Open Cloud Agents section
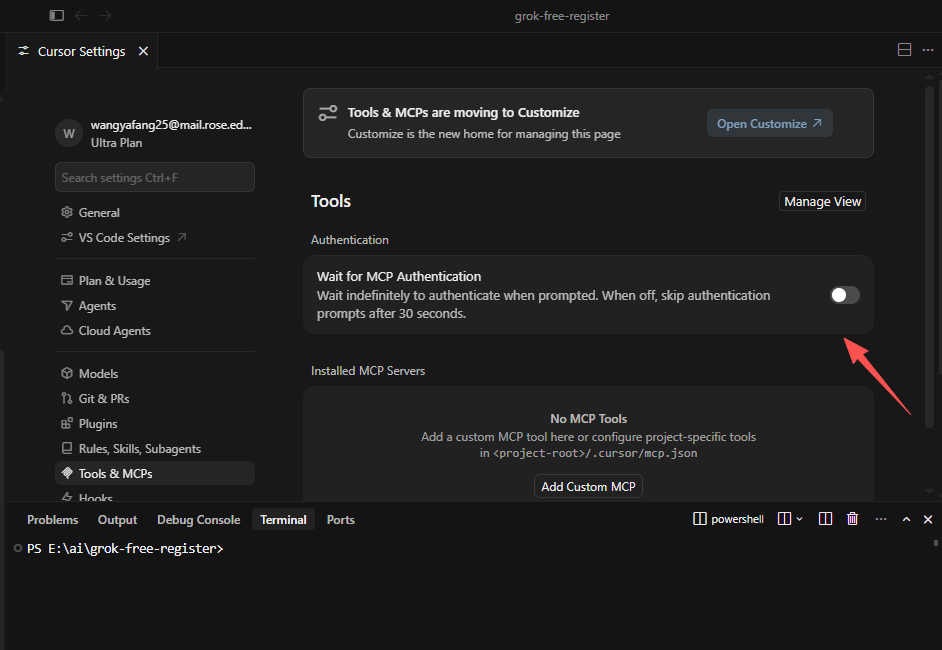Image resolution: width=942 pixels, height=650 pixels. pyautogui.click(x=154, y=331)
